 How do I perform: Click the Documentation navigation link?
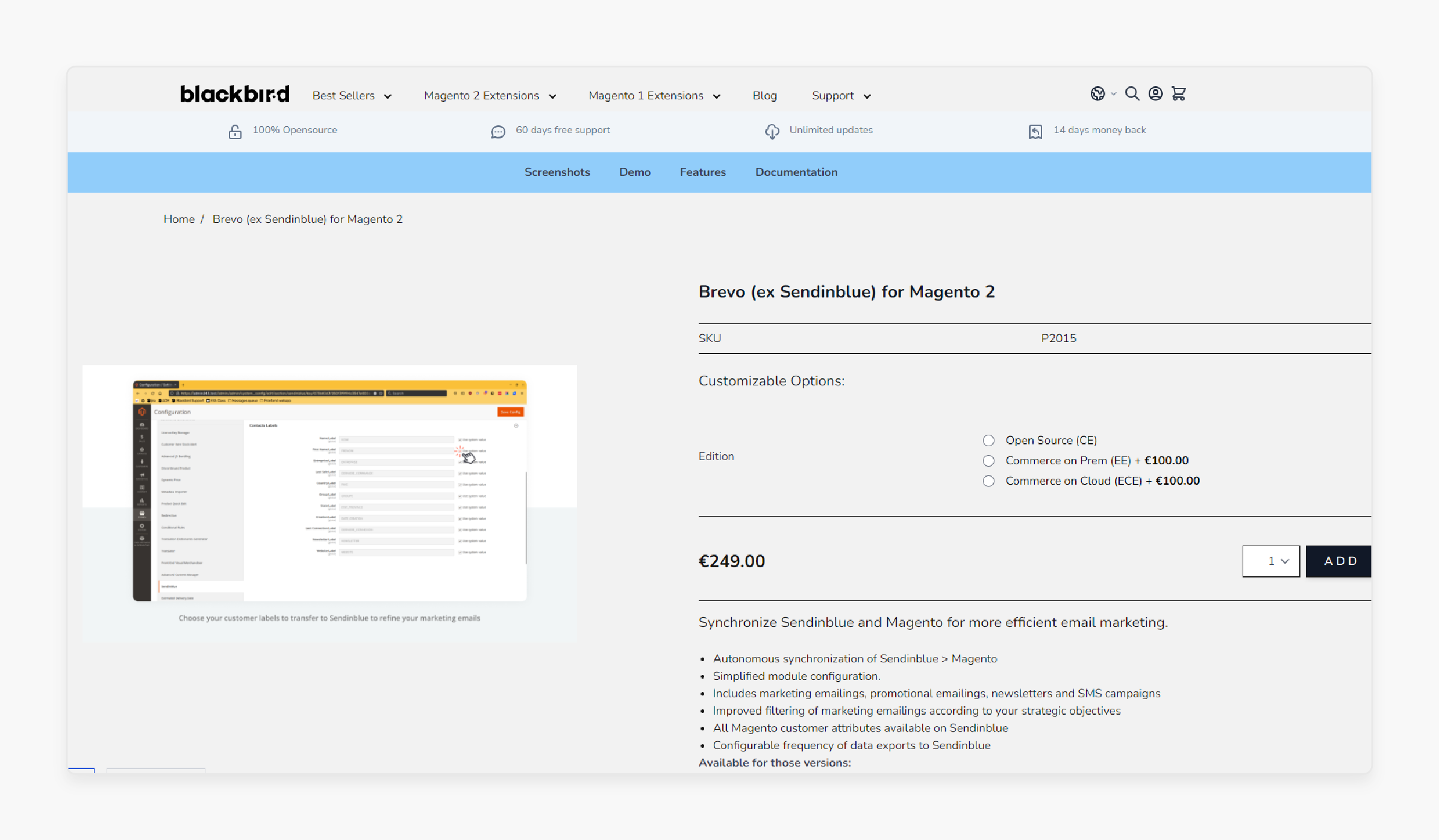pos(796,171)
